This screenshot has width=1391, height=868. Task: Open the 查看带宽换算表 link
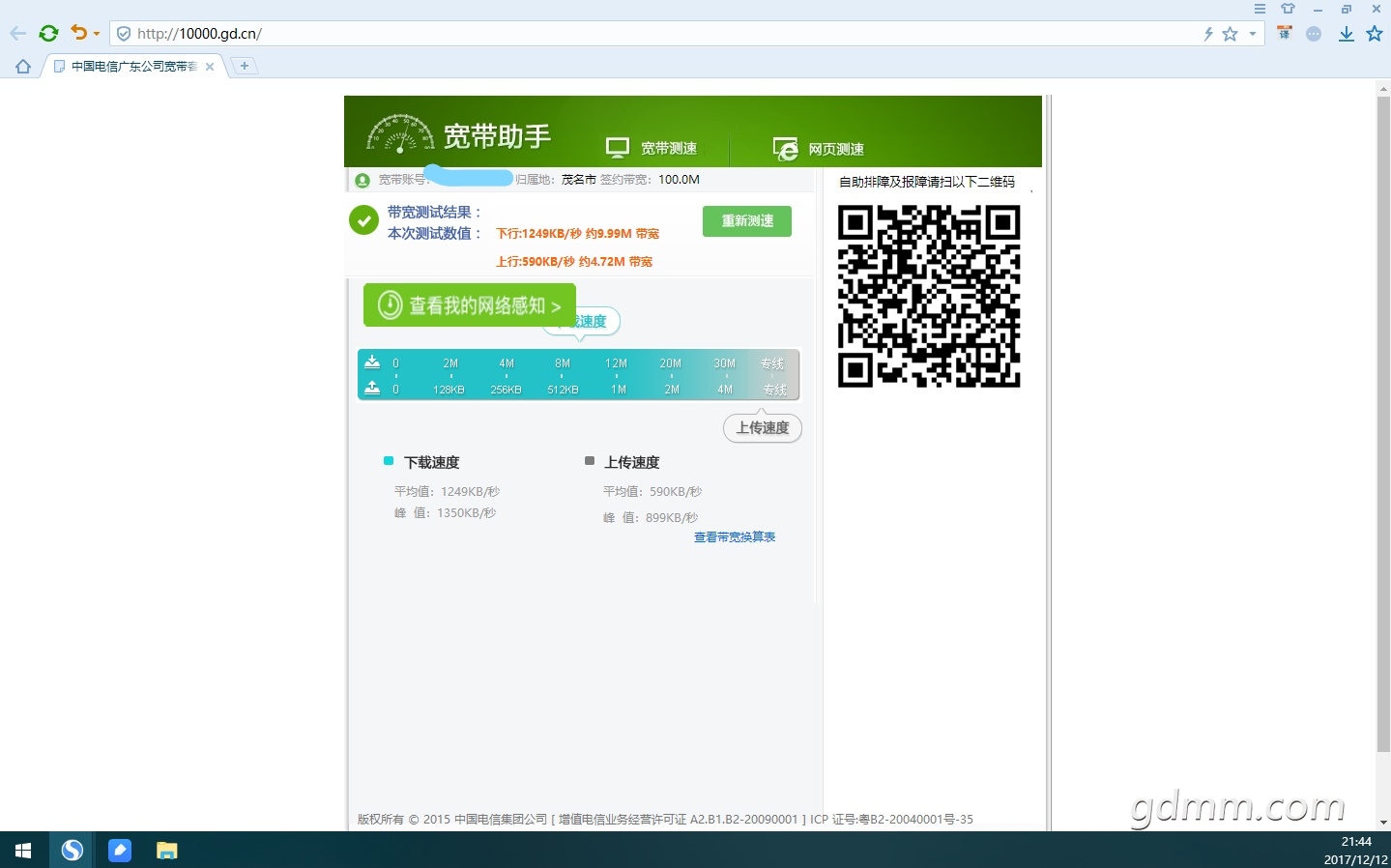[735, 537]
